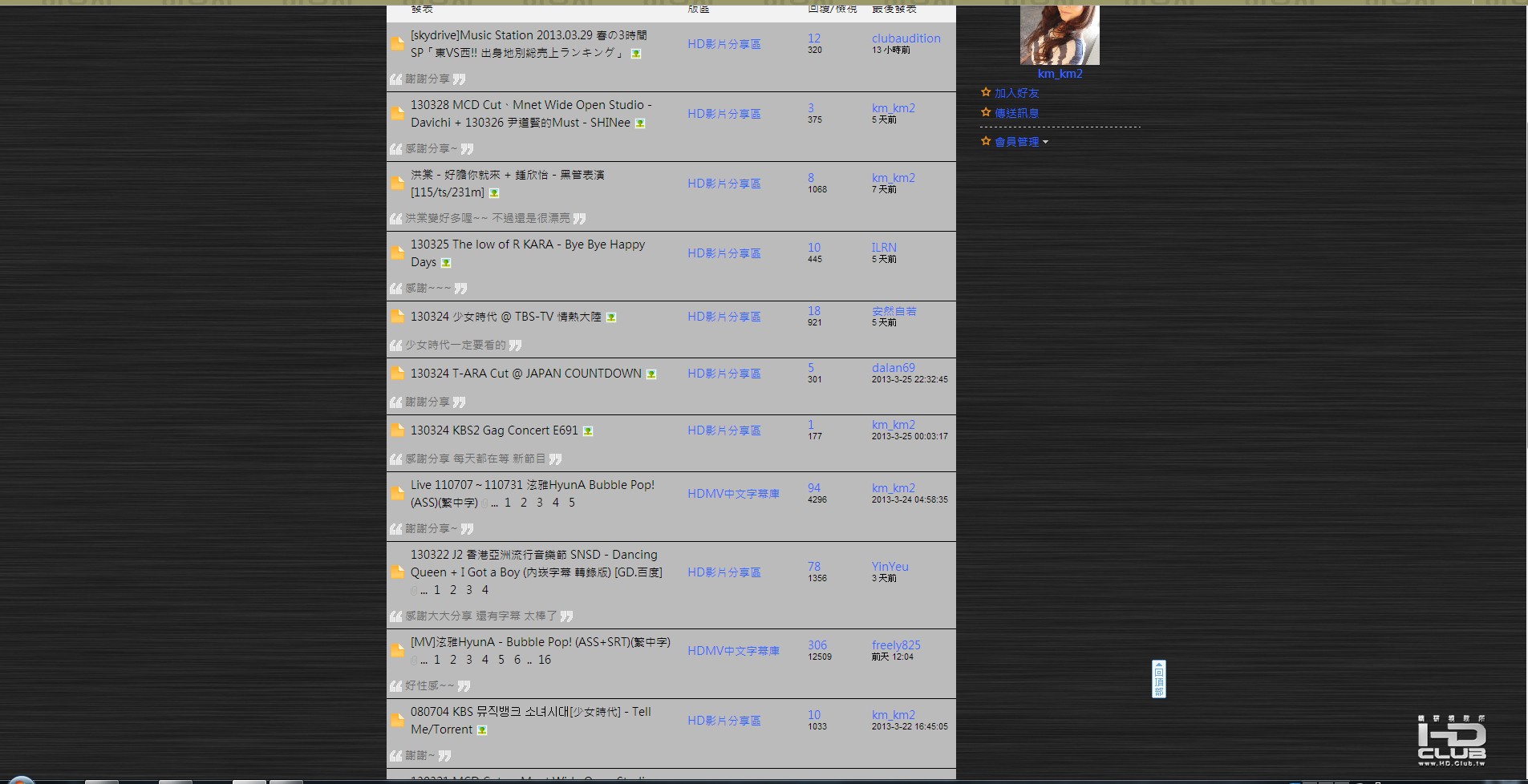Open the 130324 T-ARA Cut @ JAPAN COUNTDOWN thread
Screen dimensions: 1528x784
tap(525, 374)
